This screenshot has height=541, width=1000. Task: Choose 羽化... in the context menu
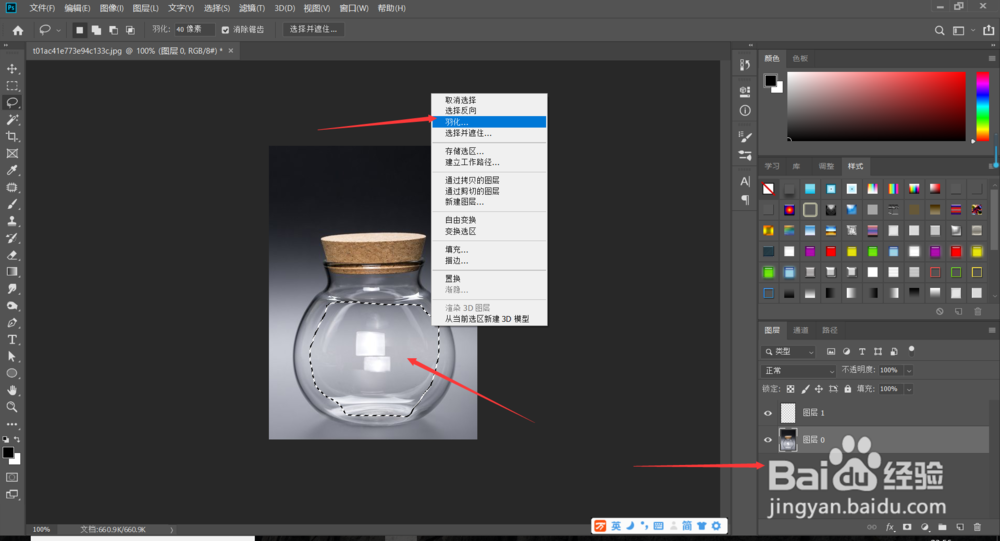(x=489, y=122)
